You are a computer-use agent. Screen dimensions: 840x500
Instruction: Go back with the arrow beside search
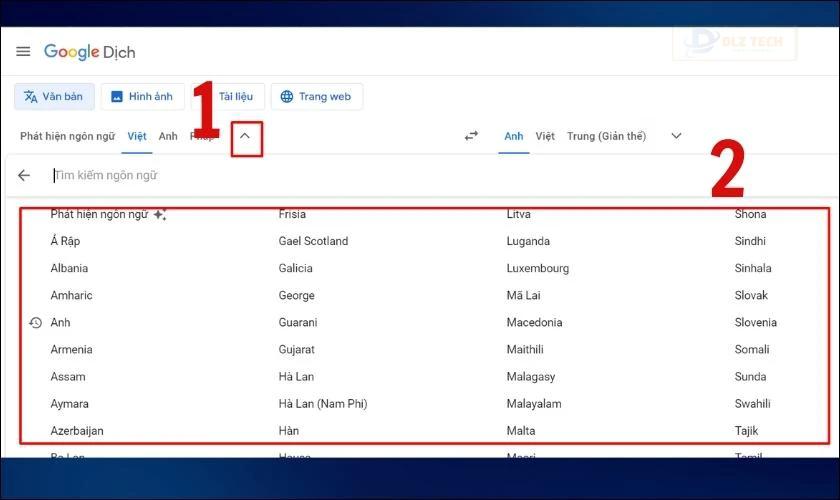24,175
